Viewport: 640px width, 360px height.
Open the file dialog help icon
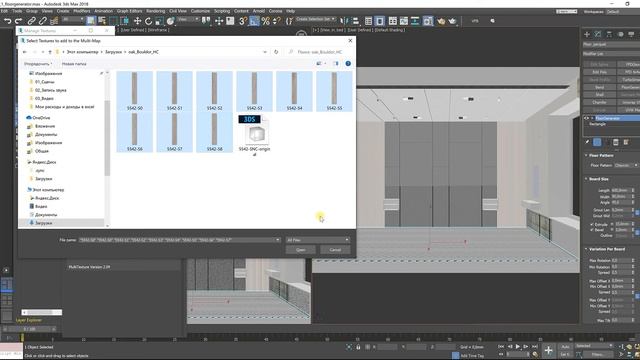tap(348, 64)
